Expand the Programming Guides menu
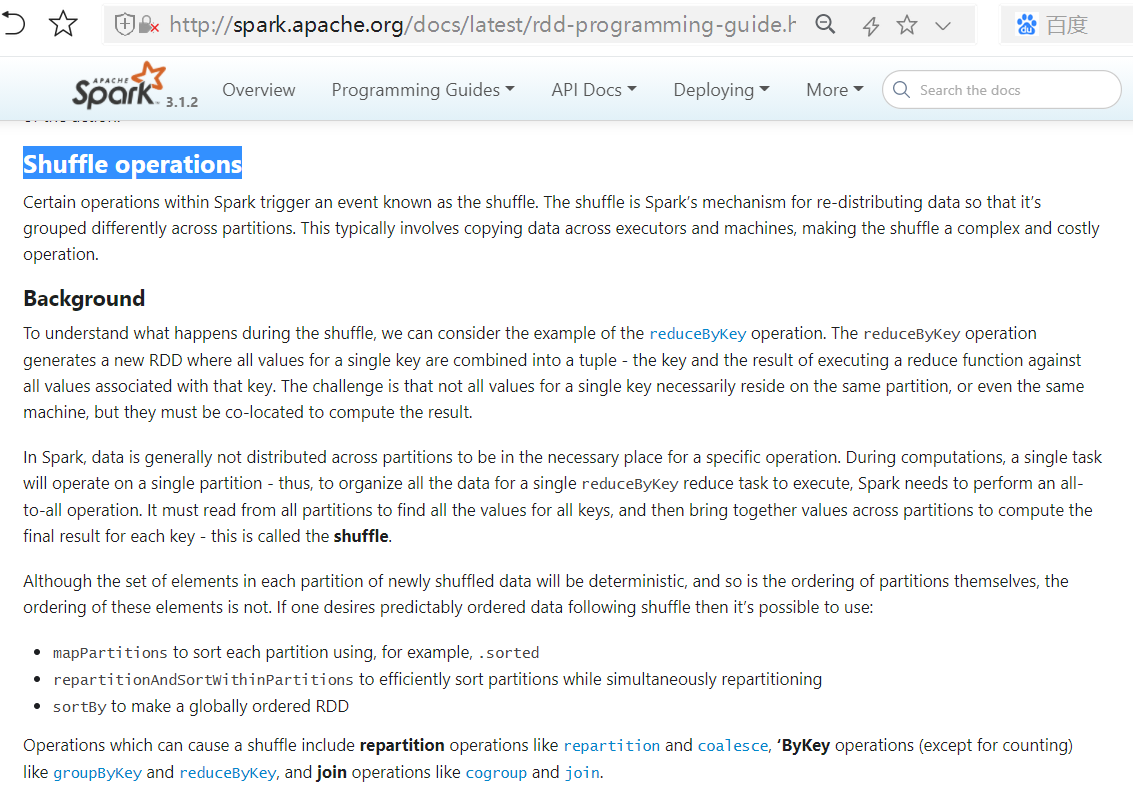The width and height of the screenshot is (1133, 785). (423, 90)
